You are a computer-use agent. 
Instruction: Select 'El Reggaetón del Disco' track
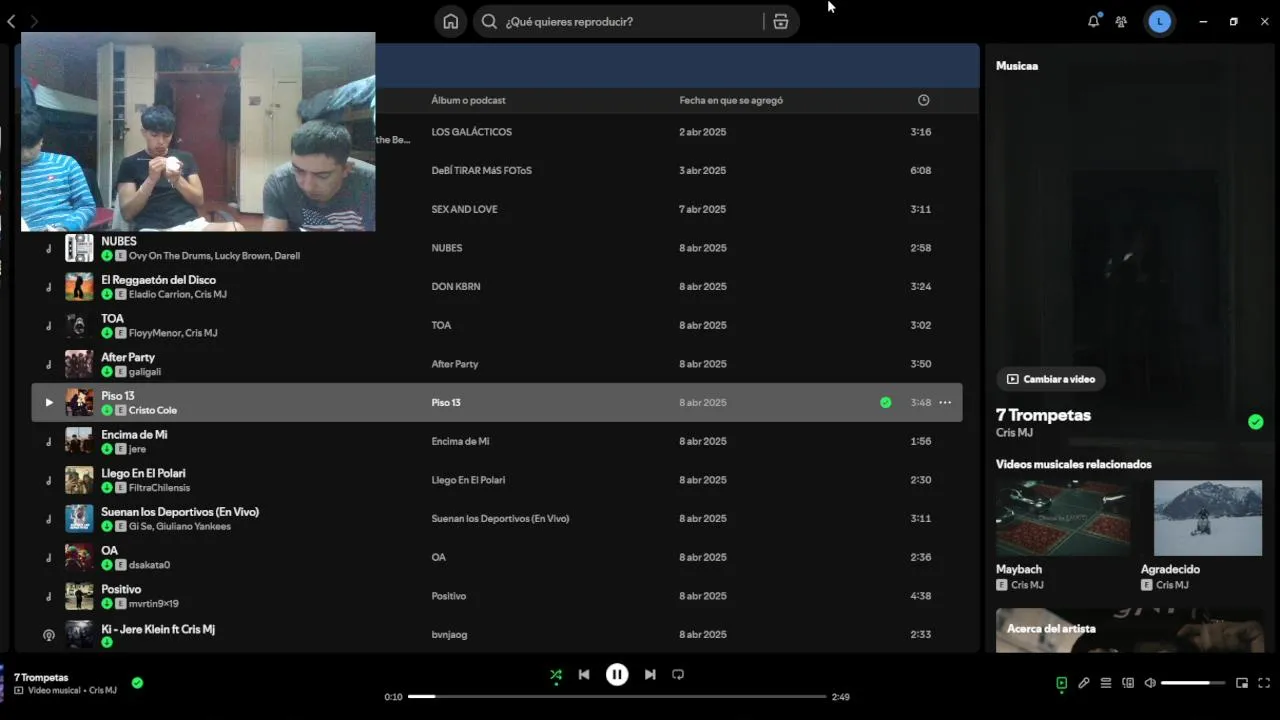tap(158, 280)
